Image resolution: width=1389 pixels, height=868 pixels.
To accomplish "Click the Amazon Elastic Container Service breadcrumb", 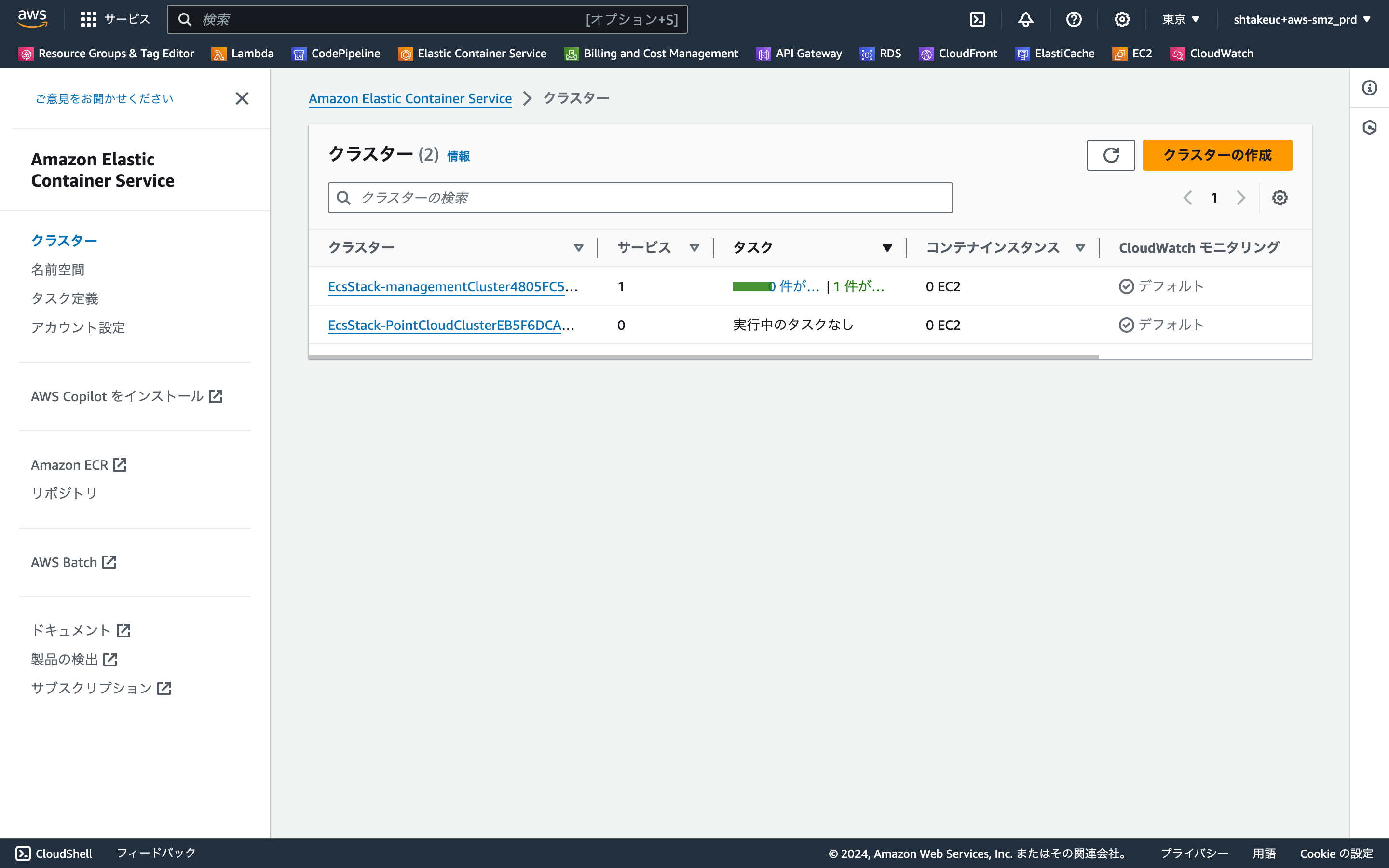I will pos(410,99).
